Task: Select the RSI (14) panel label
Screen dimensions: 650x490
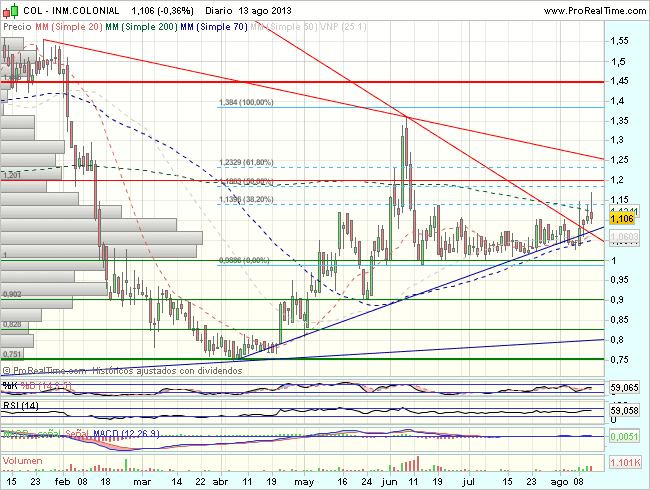Action: pos(20,406)
